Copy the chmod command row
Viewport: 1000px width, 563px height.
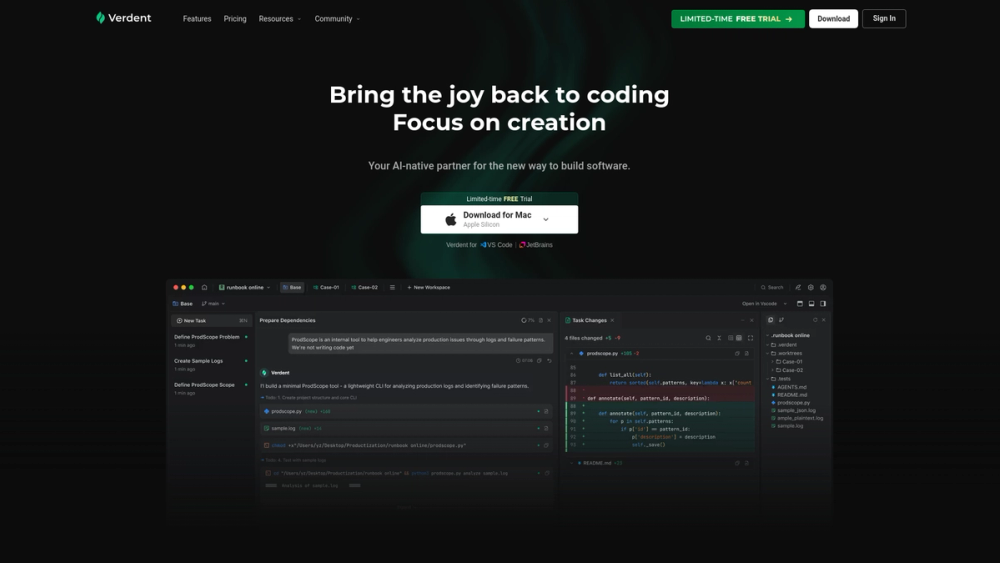point(546,445)
